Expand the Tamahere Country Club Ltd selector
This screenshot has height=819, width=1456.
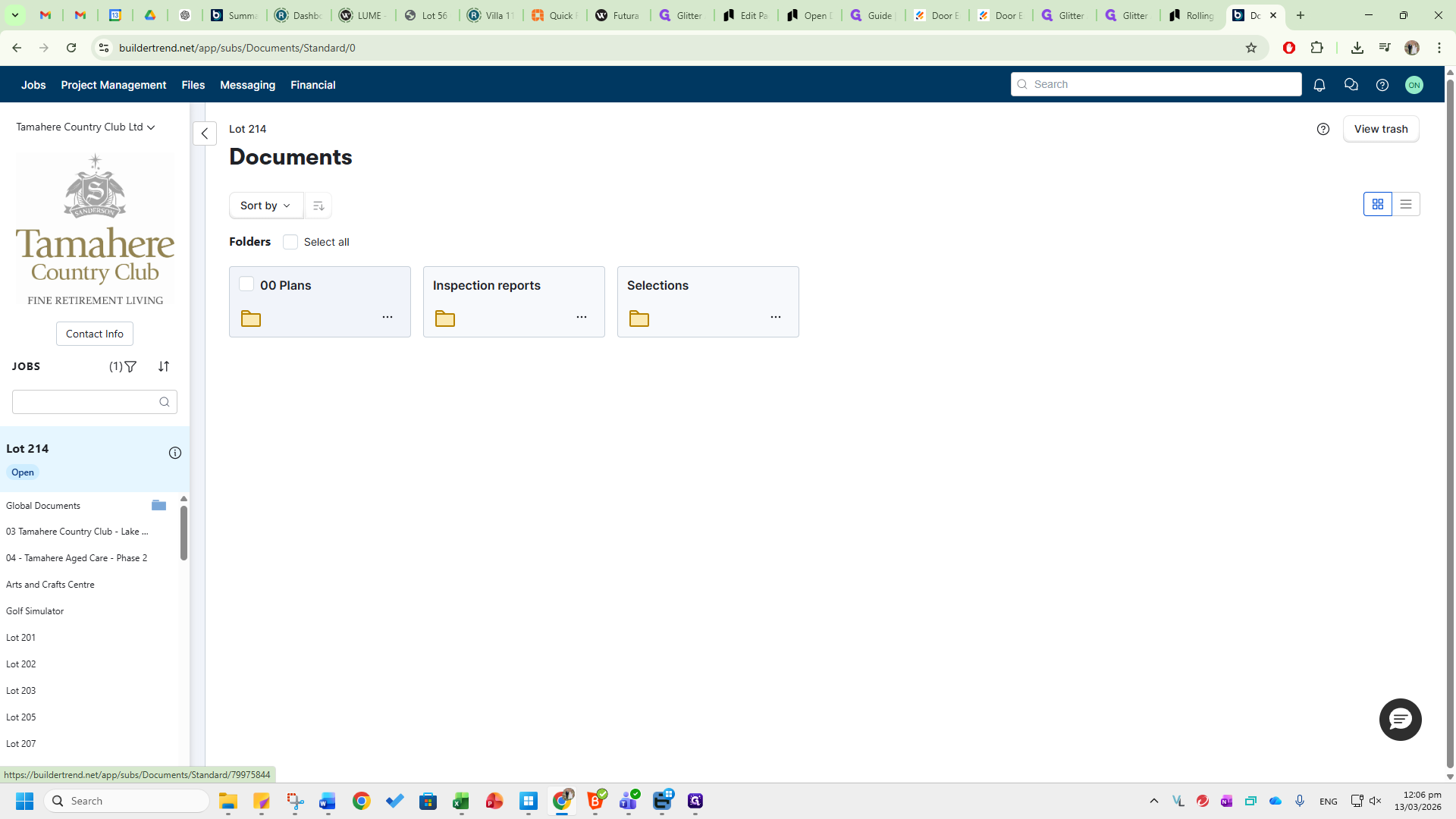(86, 127)
